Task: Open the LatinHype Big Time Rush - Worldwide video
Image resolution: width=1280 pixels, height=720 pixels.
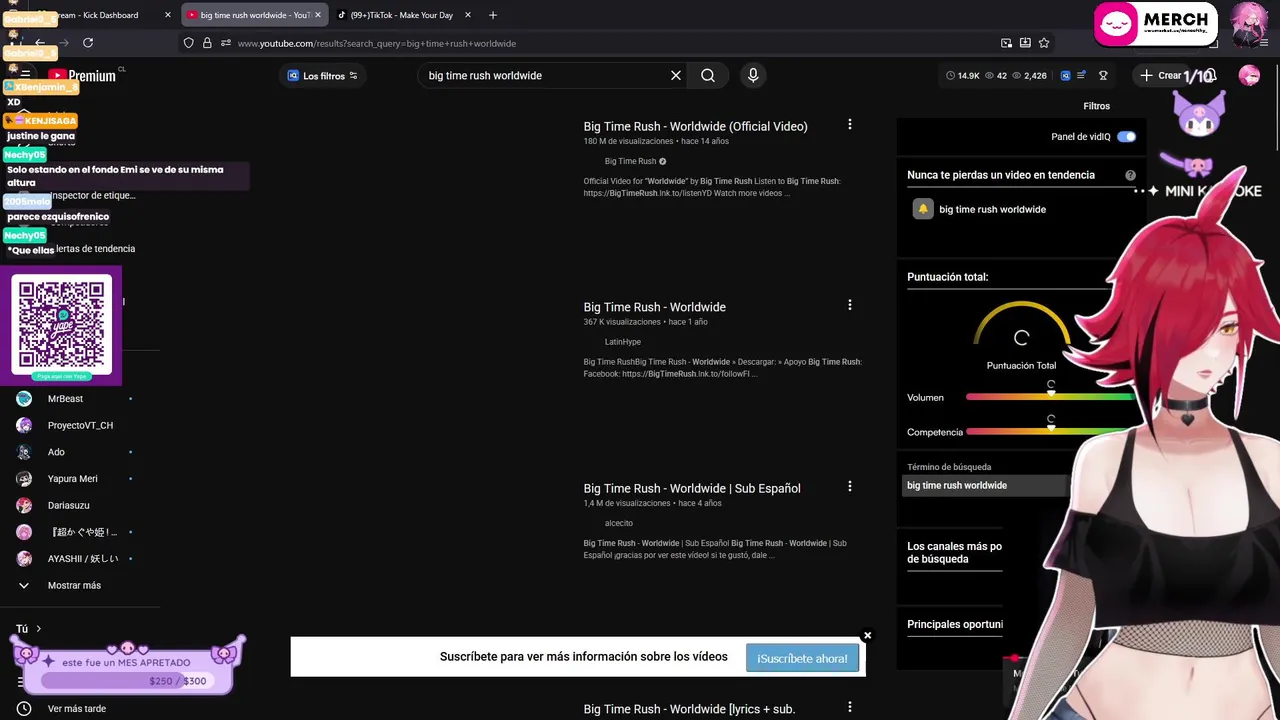Action: pyautogui.click(x=654, y=307)
